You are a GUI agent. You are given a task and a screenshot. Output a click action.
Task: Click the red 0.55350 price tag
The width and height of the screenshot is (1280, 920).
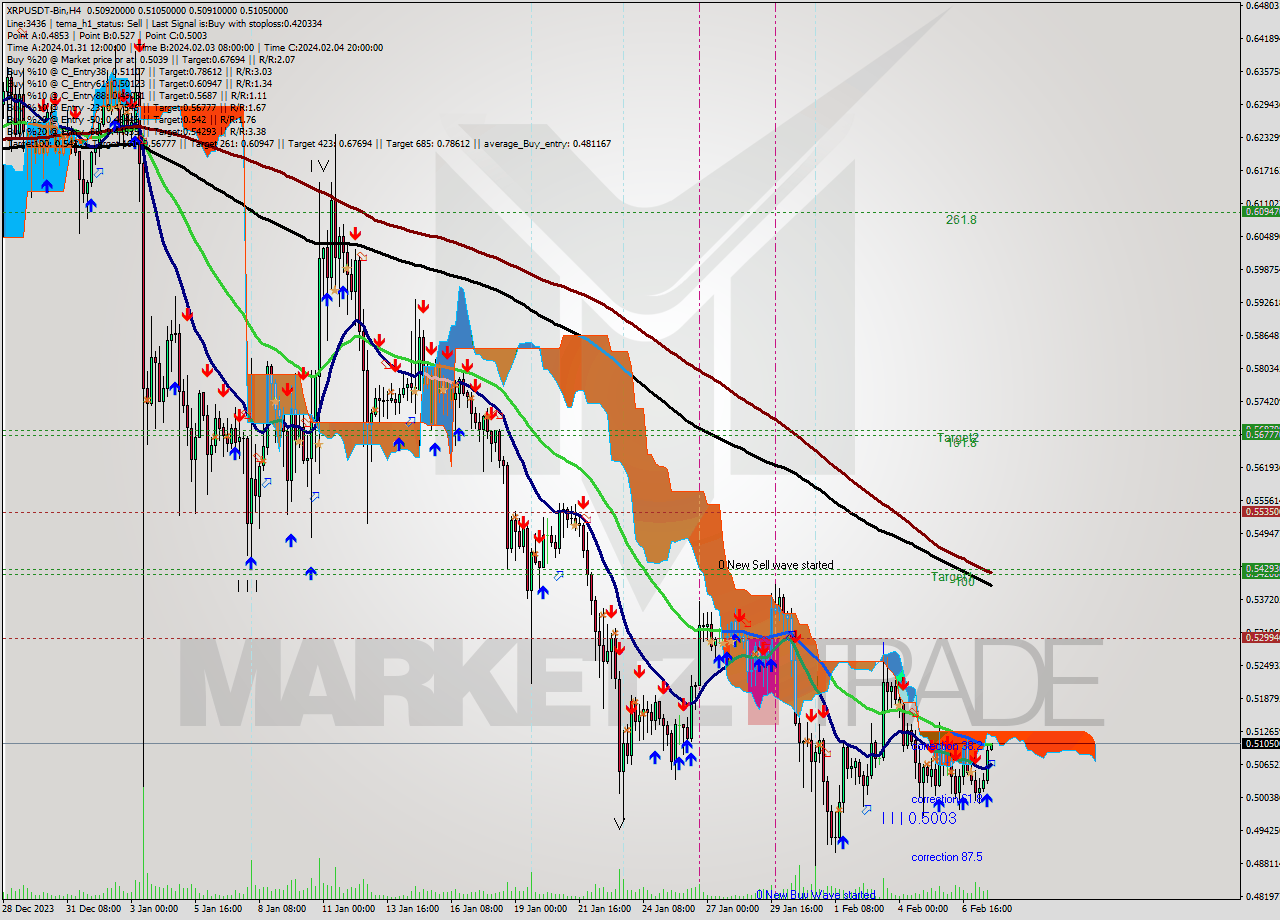click(x=1260, y=511)
